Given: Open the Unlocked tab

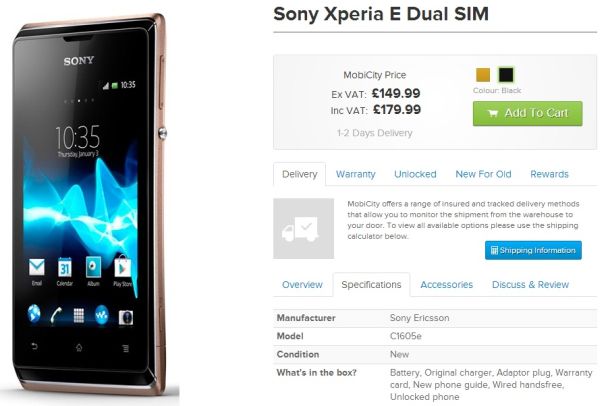Looking at the screenshot, I should (415, 174).
